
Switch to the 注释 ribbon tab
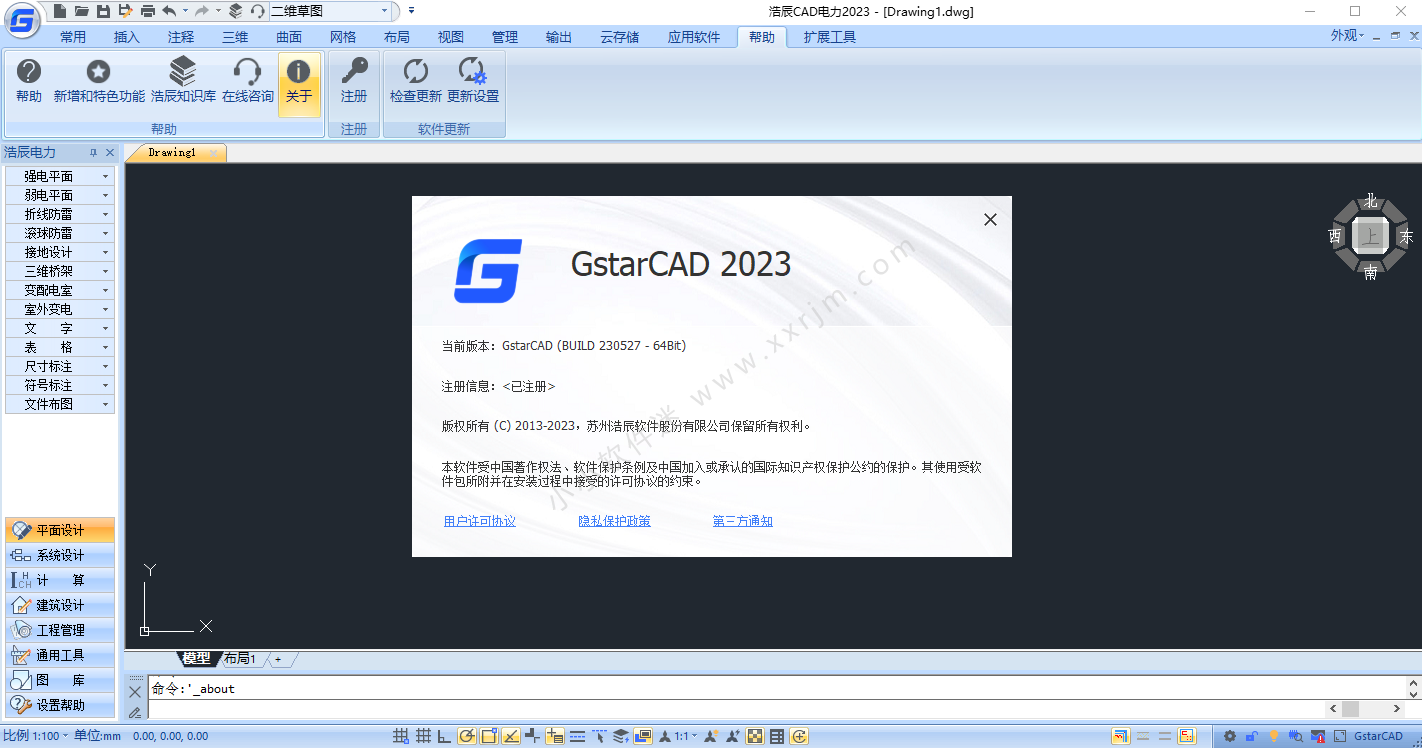[x=181, y=37]
